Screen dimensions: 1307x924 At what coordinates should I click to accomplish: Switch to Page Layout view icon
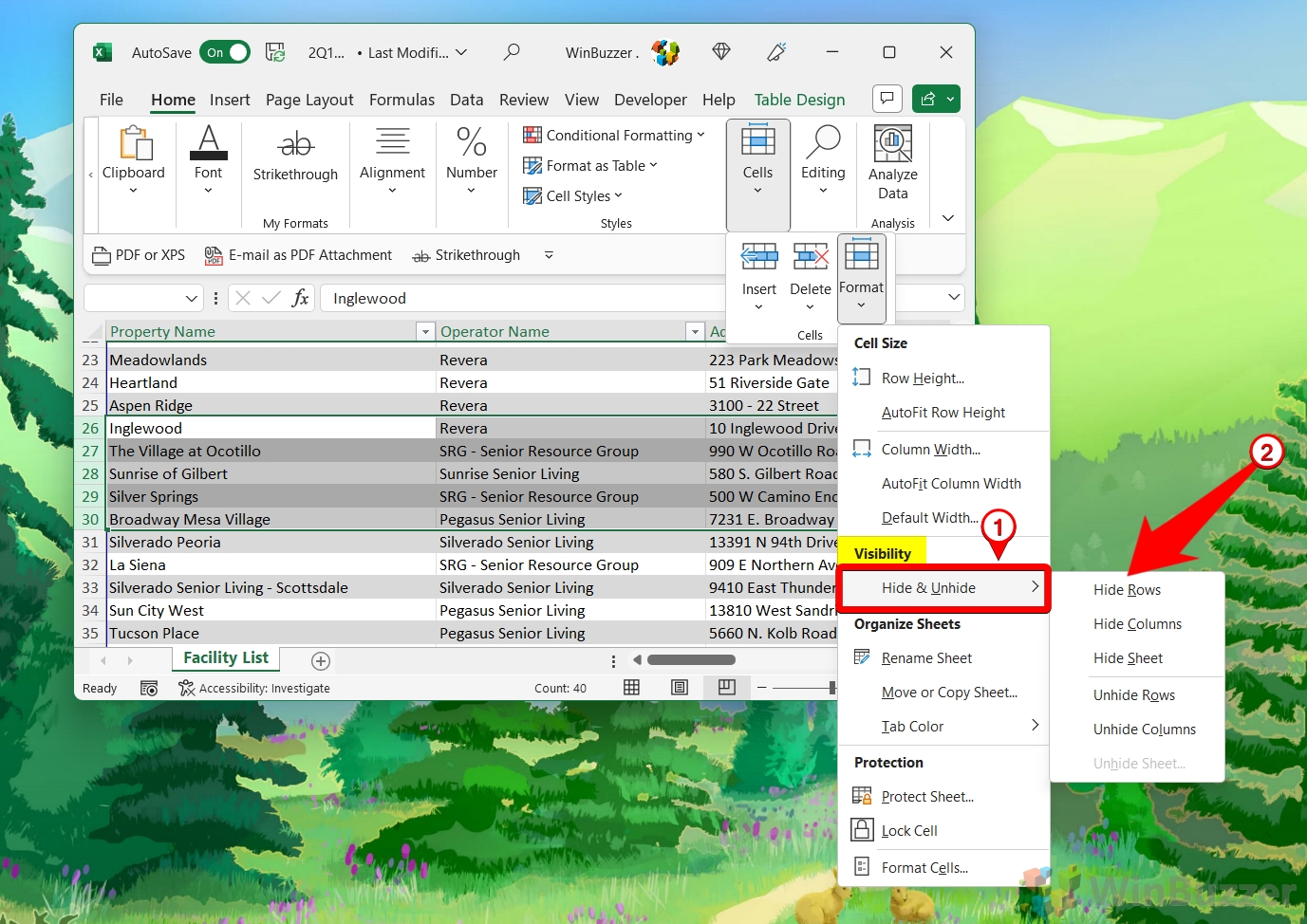click(680, 688)
